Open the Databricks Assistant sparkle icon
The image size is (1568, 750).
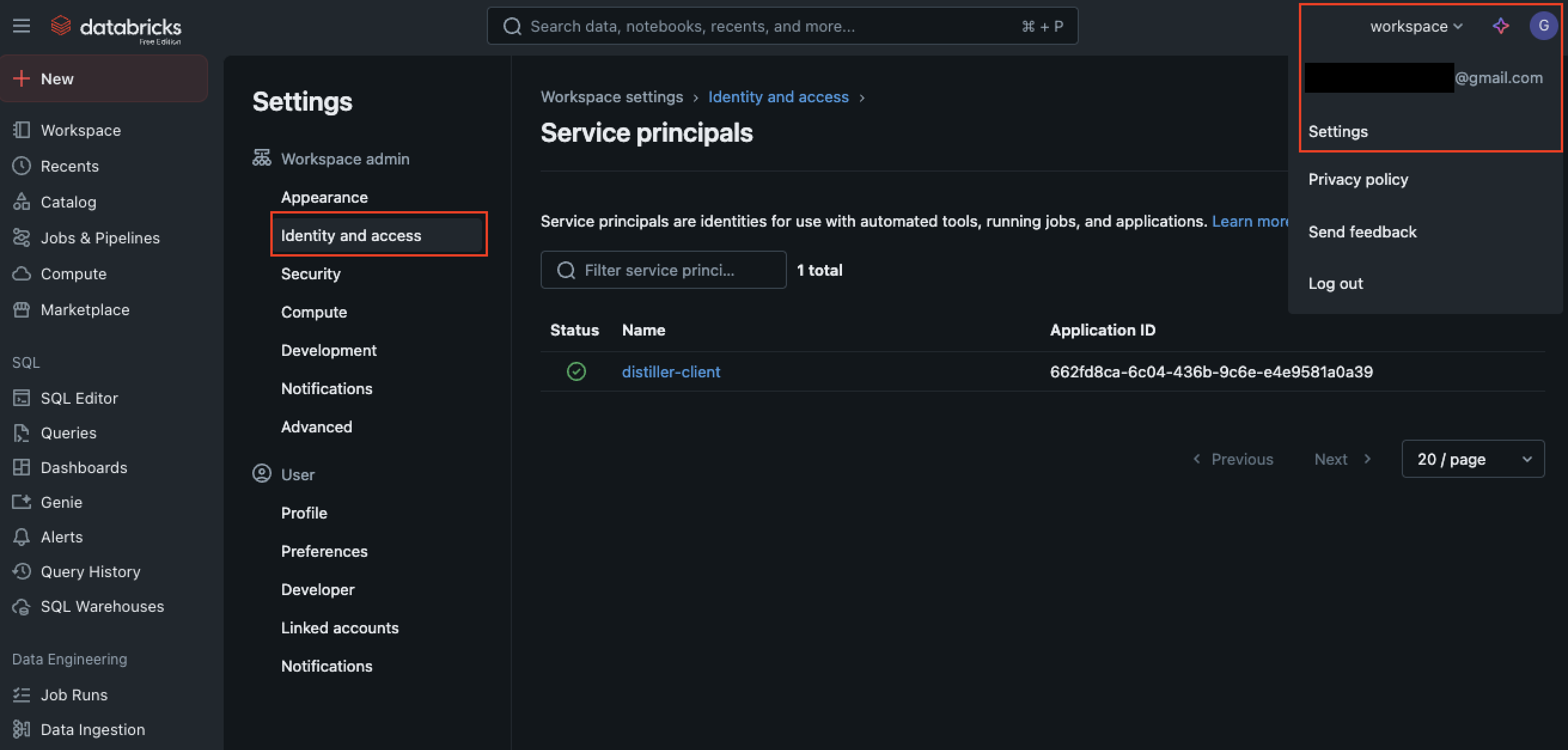(x=1500, y=26)
